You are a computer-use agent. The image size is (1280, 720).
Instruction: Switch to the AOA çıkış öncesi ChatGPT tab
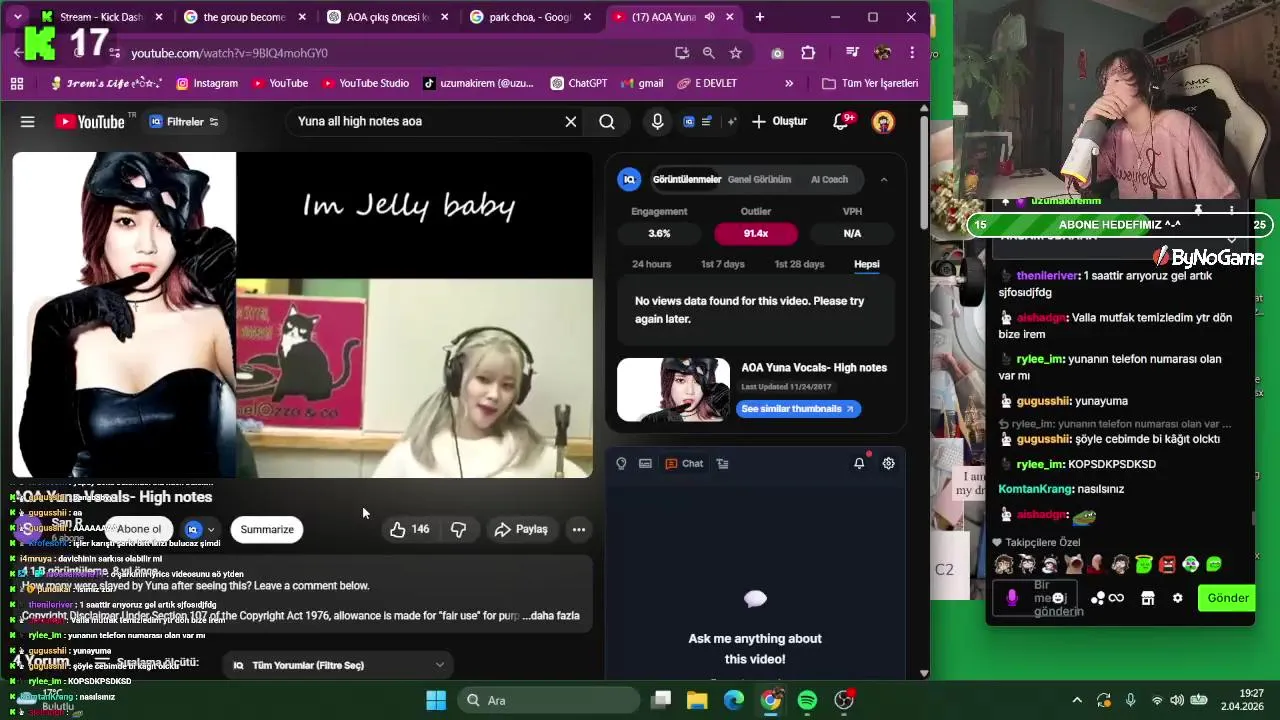pos(387,17)
